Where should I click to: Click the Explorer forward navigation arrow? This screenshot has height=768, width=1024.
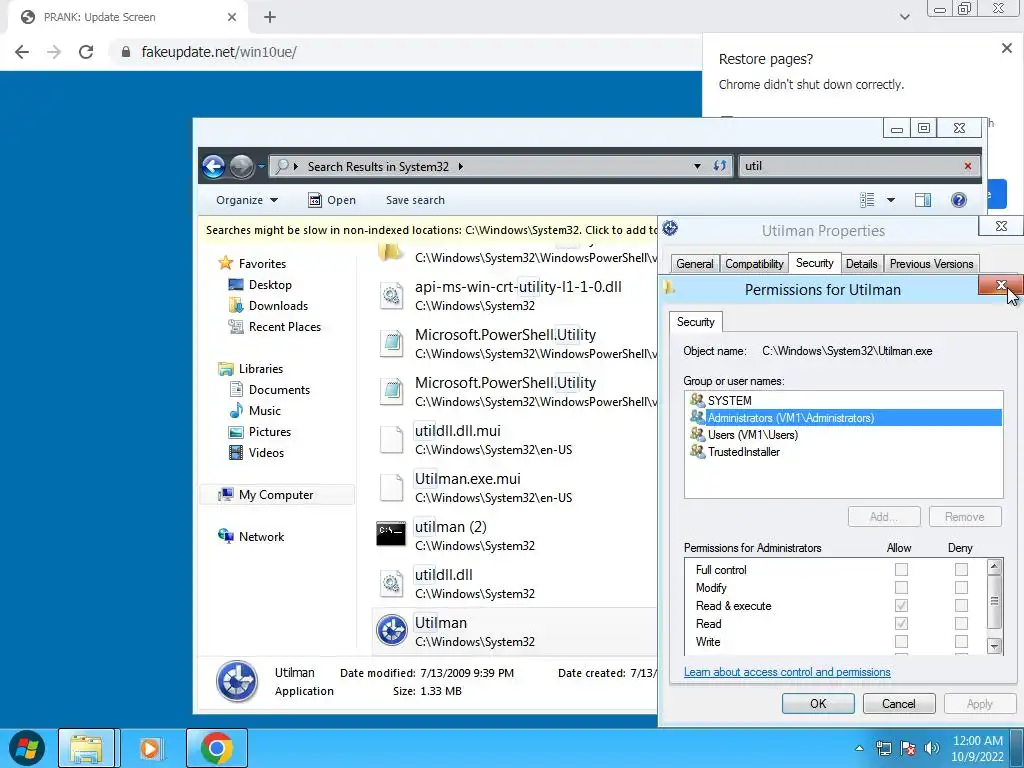pos(242,167)
